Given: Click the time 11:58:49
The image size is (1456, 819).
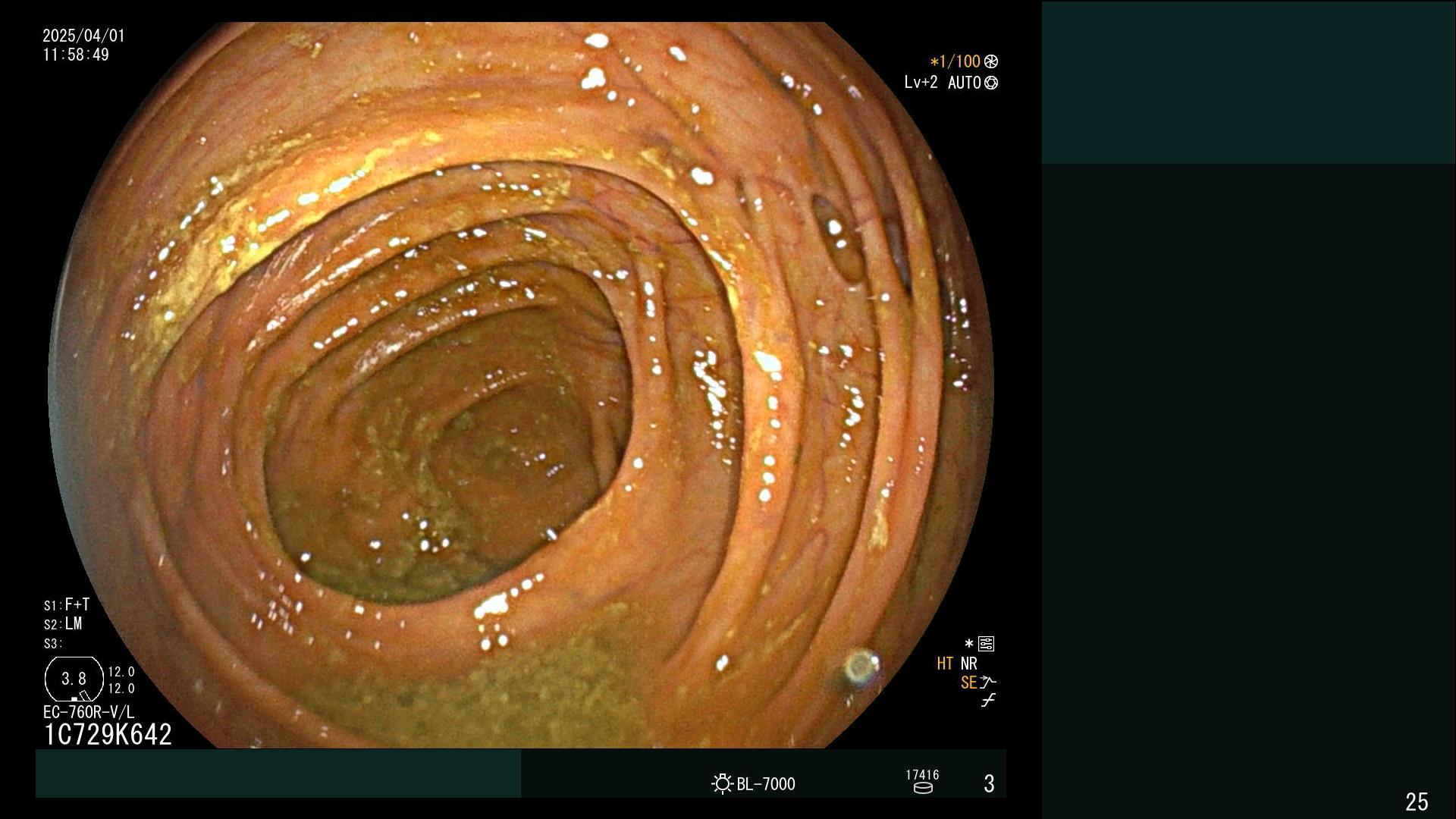Looking at the screenshot, I should pos(76,55).
